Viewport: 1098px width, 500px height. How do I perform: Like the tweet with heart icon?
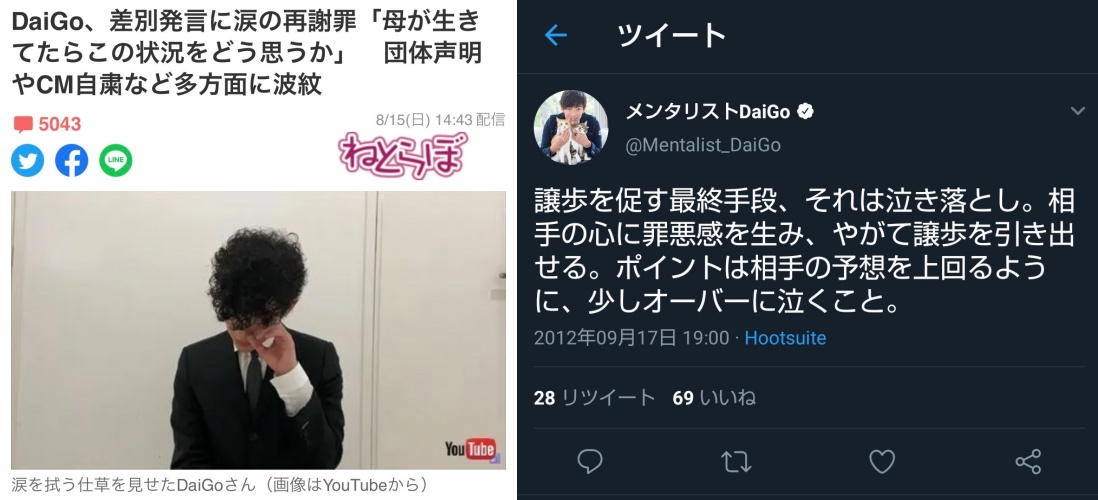[882, 461]
